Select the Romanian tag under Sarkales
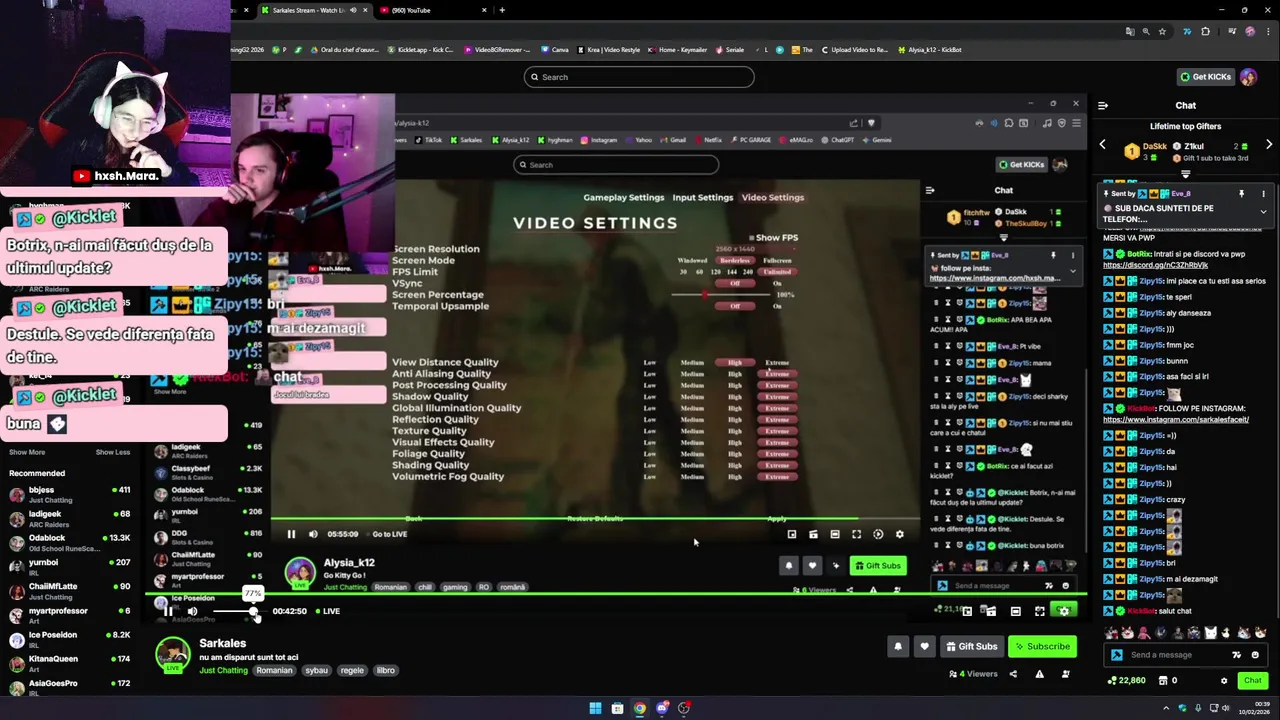Image resolution: width=1280 pixels, height=720 pixels. [x=274, y=670]
